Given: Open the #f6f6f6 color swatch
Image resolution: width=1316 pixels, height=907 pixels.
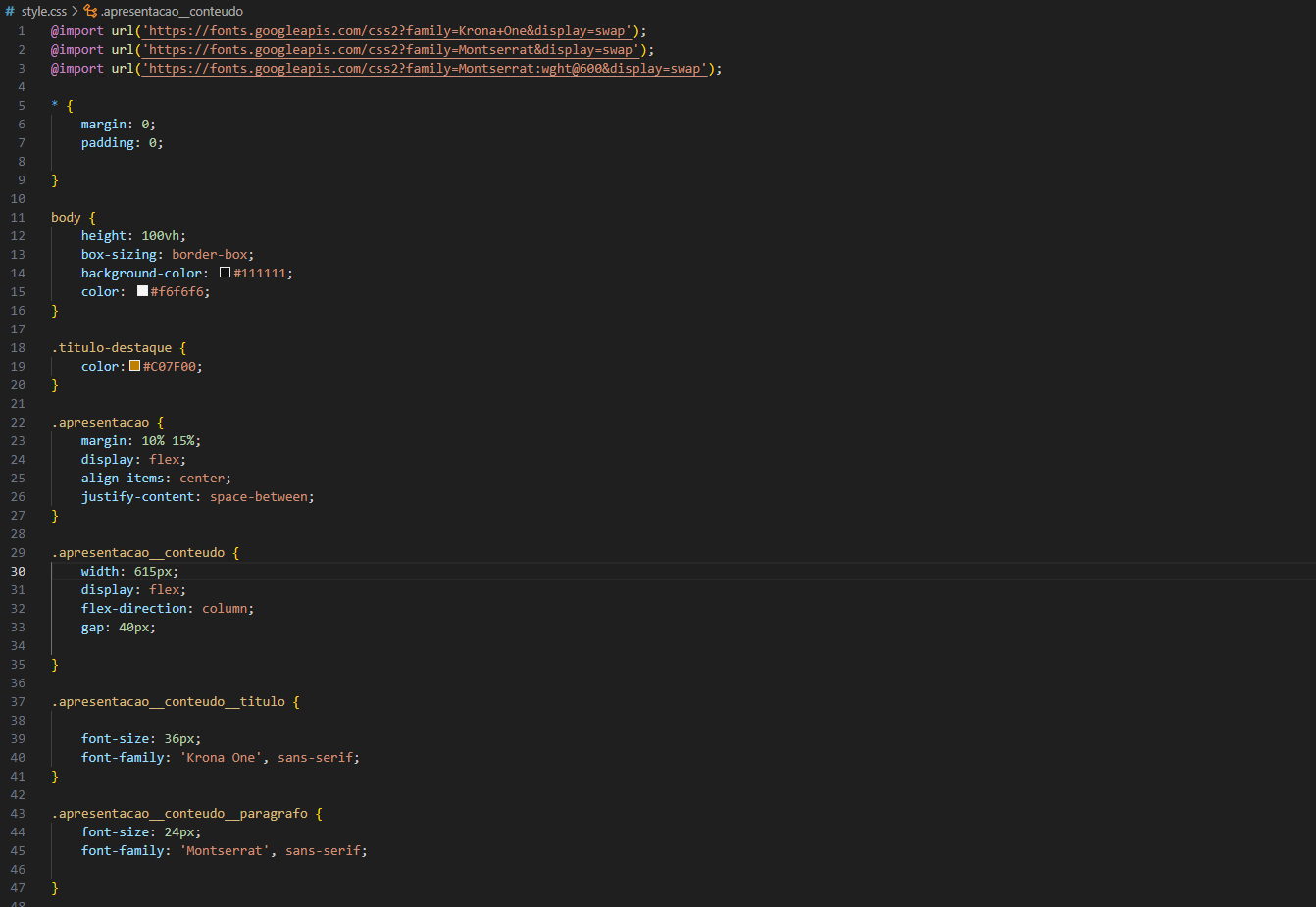Looking at the screenshot, I should pyautogui.click(x=142, y=291).
